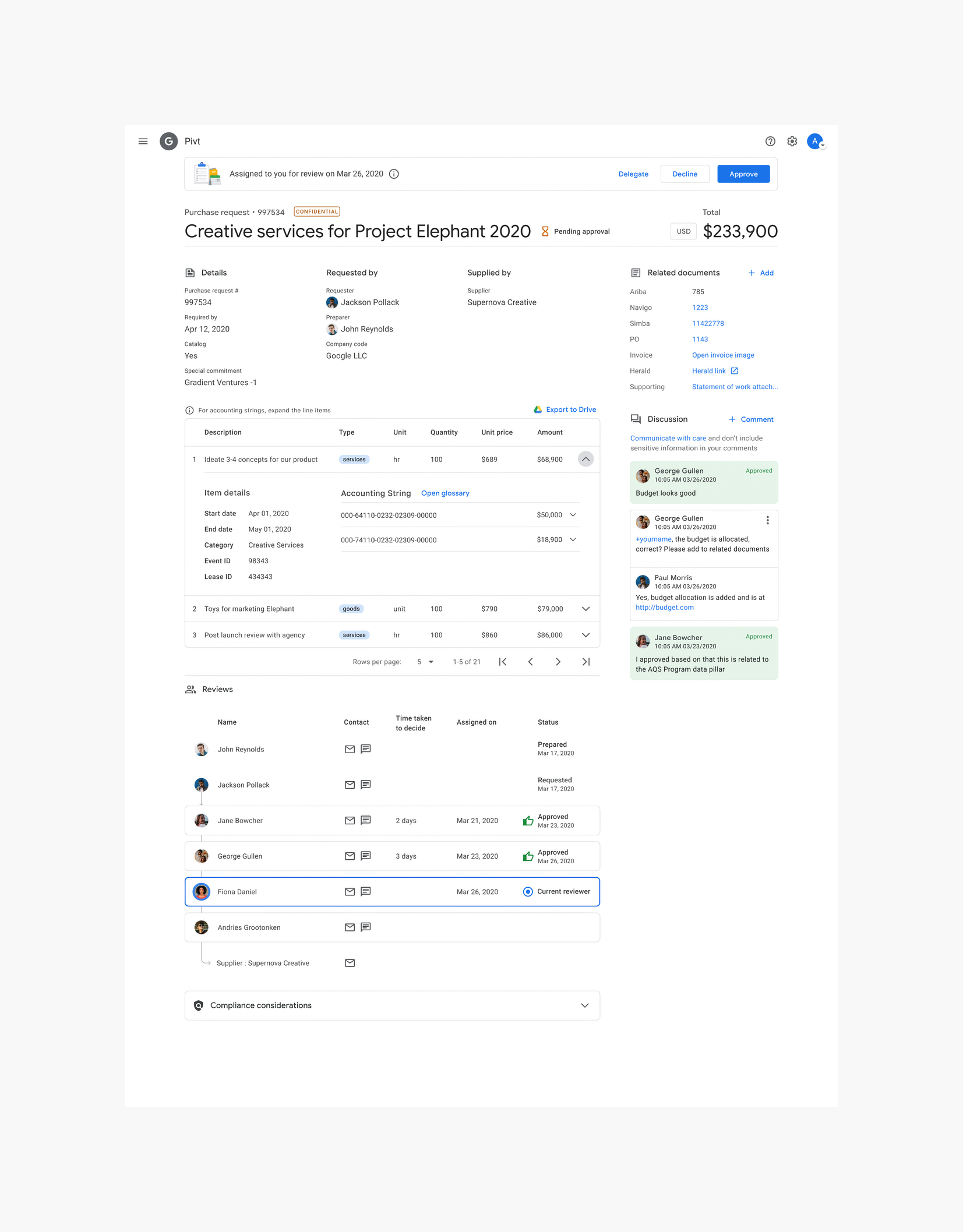Viewport: 963px width, 1232px height.
Task: Email Jane Bowcher via her envelope icon
Action: click(x=350, y=820)
